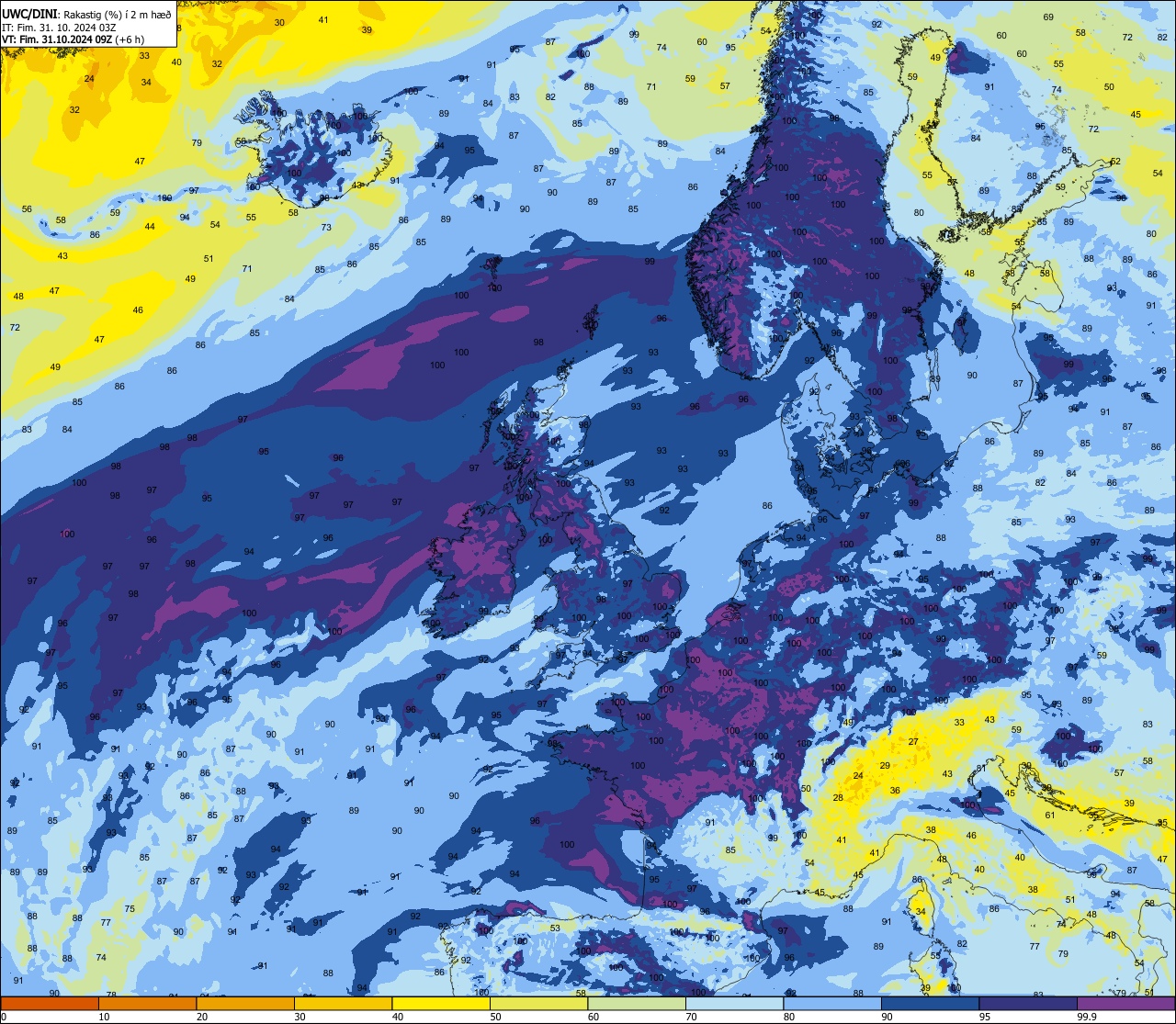Click the title "UWC/DINI: Rakastig (%) í 2 m hæð"
1176x1024 pixels.
[x=86, y=15]
